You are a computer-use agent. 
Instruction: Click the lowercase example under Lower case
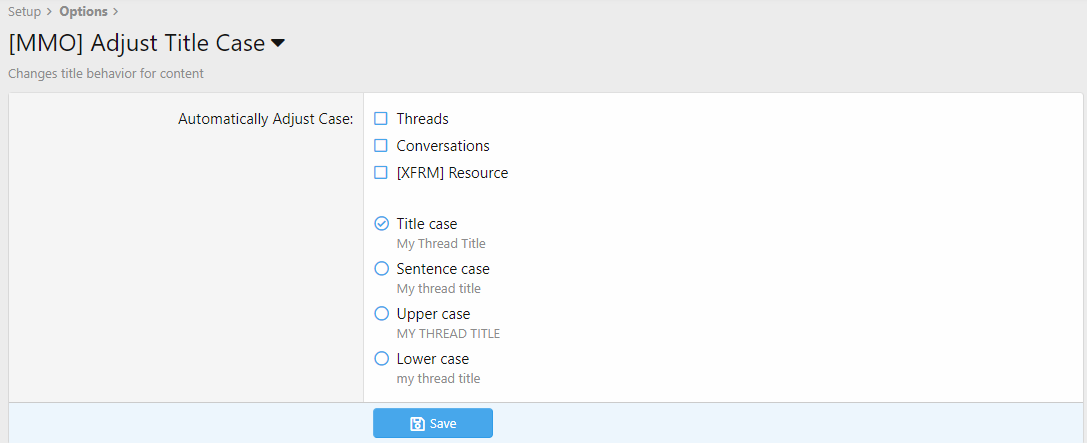438,378
